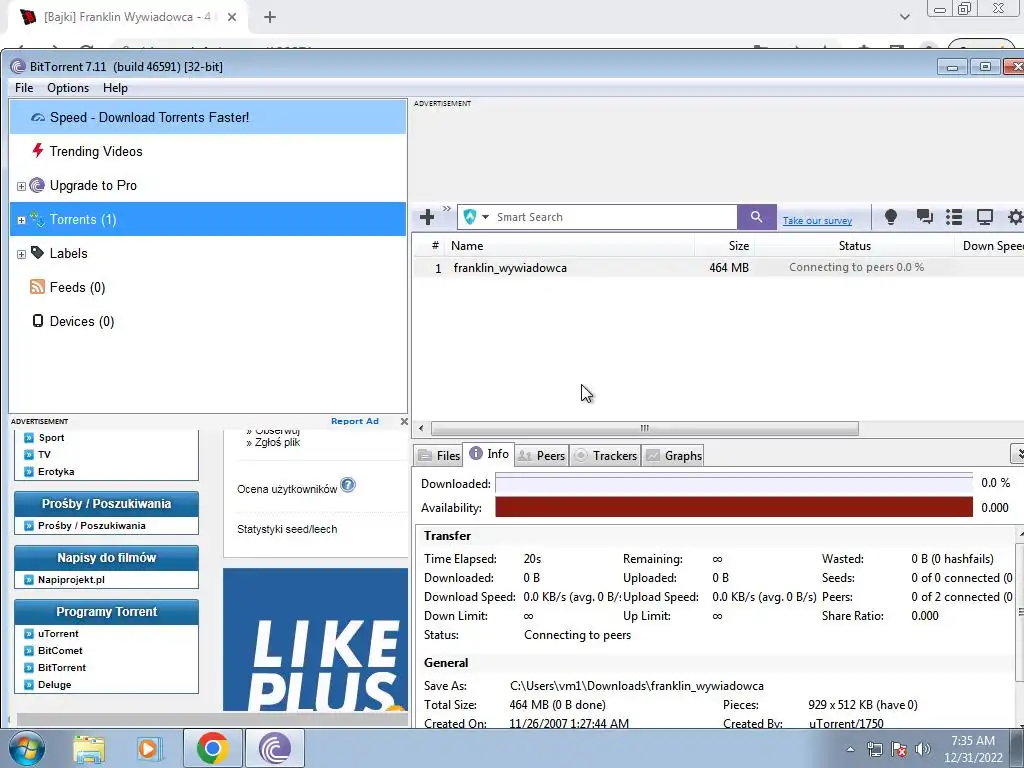Show hidden tray icons arrow
The height and width of the screenshot is (768, 1024).
[x=850, y=749]
